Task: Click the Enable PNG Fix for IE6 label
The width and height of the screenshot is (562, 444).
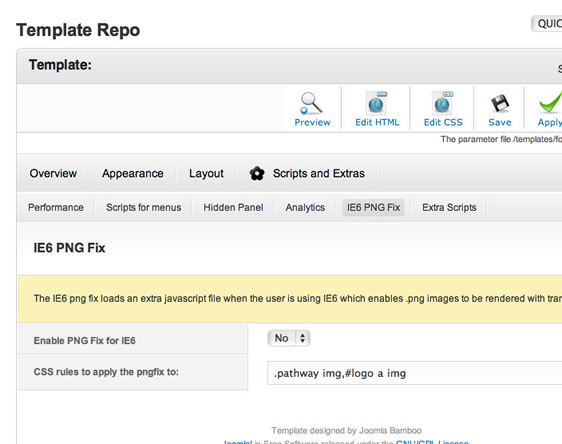Action: click(x=85, y=340)
